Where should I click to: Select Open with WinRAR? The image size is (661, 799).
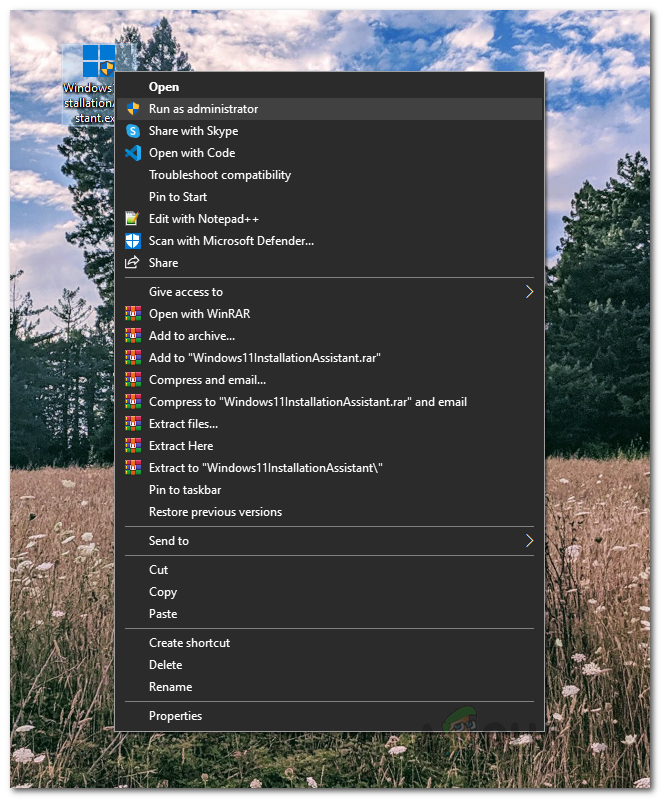[329, 314]
